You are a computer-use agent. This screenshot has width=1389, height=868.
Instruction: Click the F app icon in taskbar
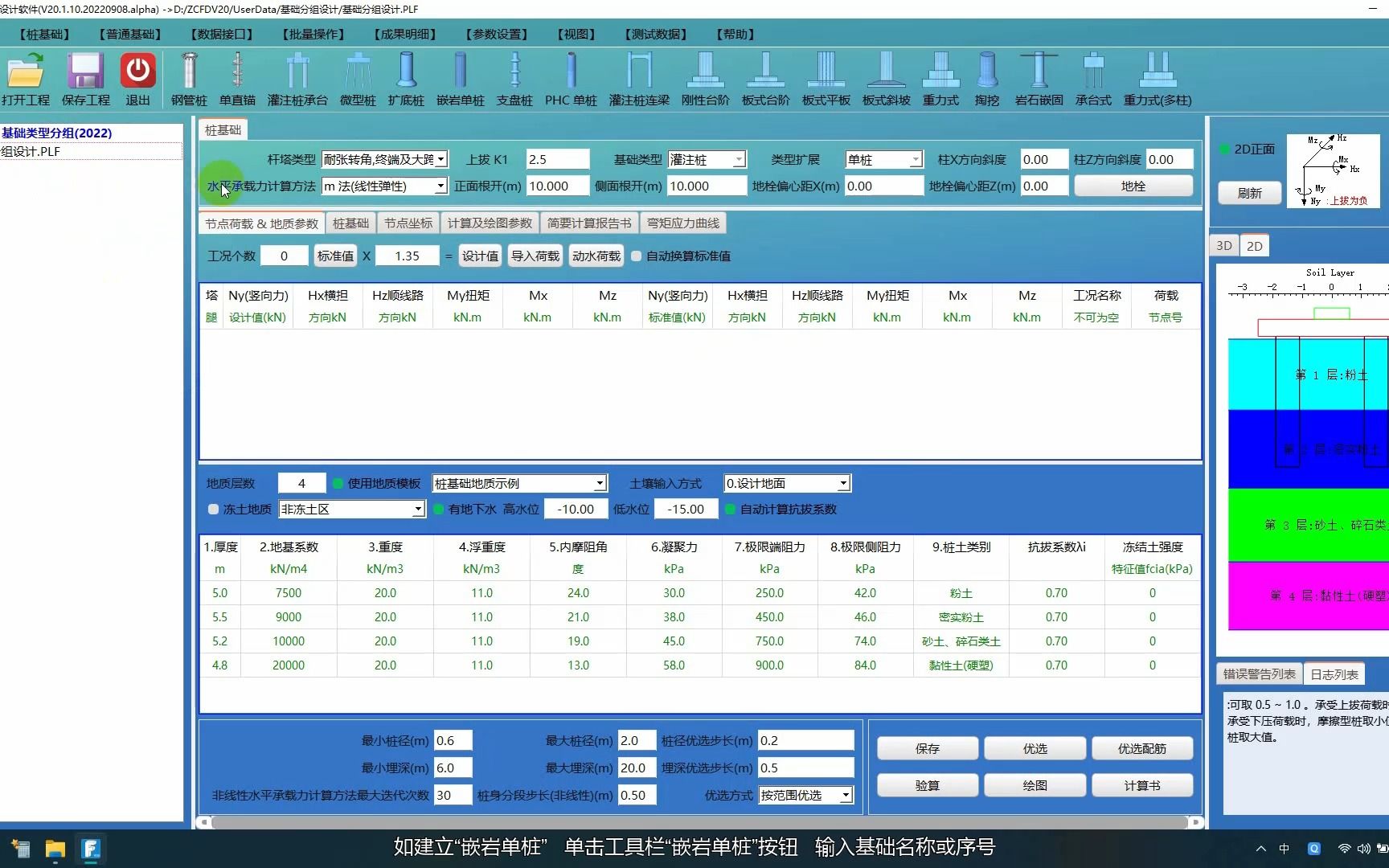[x=91, y=849]
